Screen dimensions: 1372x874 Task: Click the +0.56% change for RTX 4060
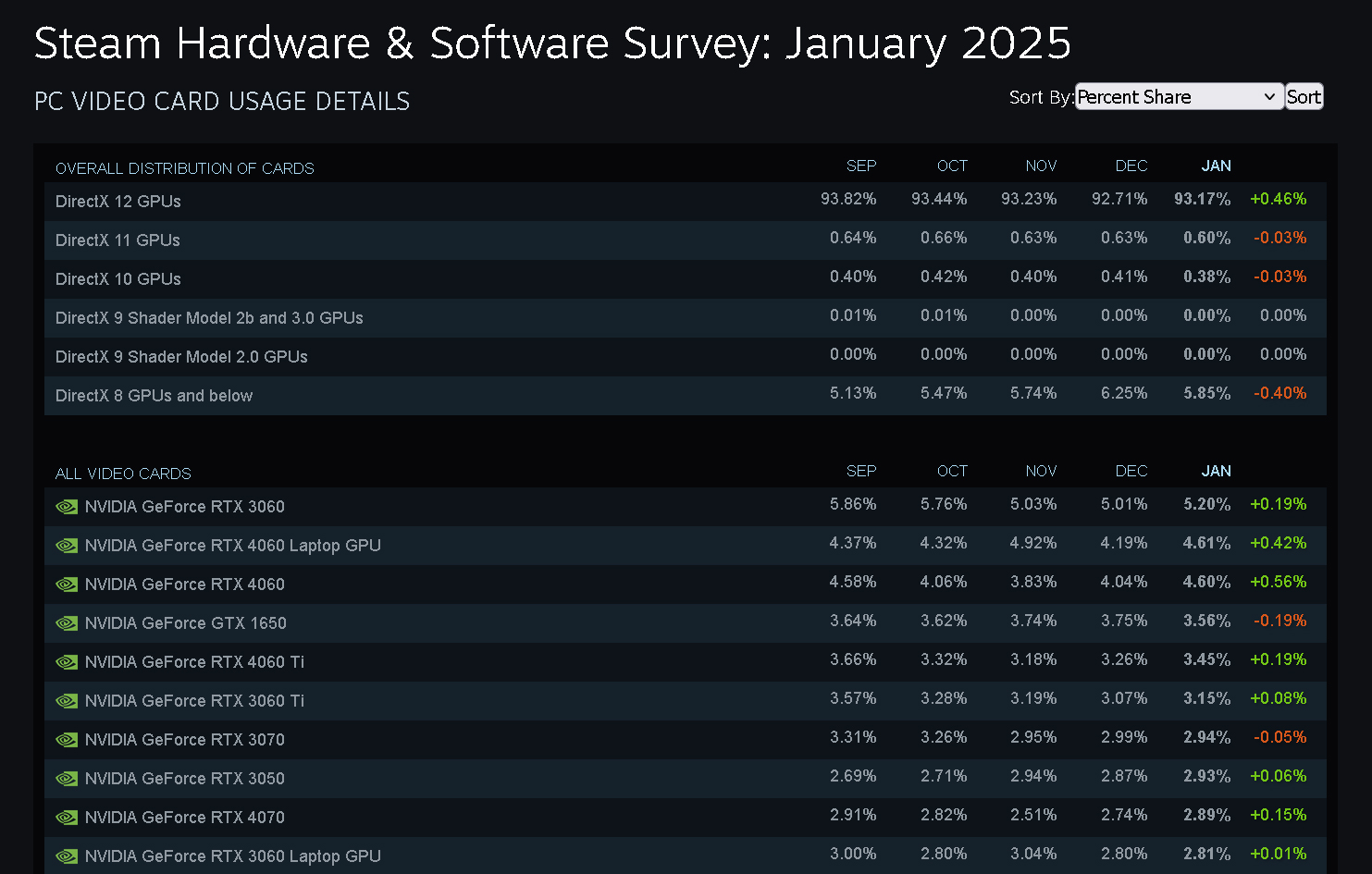pyautogui.click(x=1279, y=582)
